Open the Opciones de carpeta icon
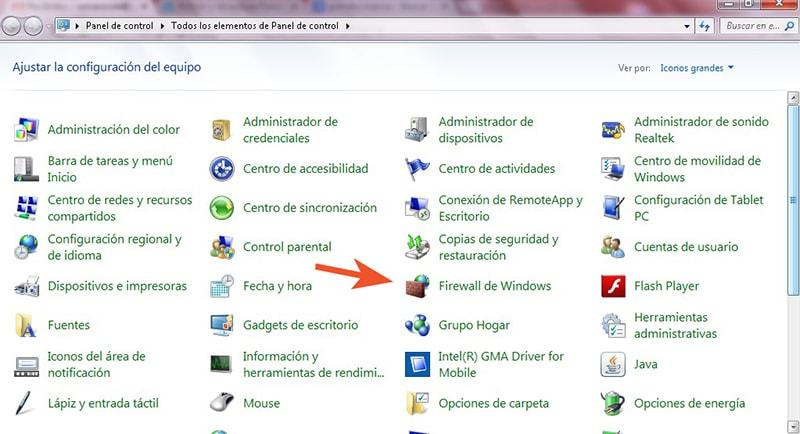 [x=417, y=403]
